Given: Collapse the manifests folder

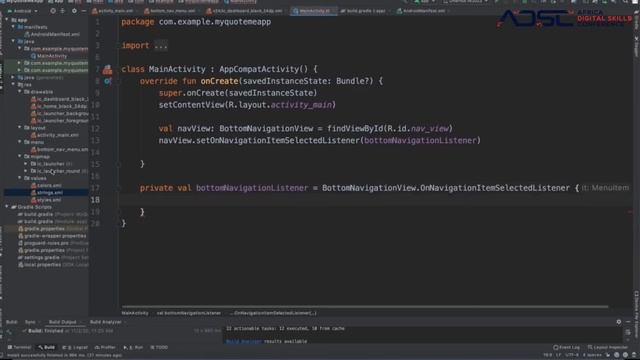Looking at the screenshot, I should [13, 27].
